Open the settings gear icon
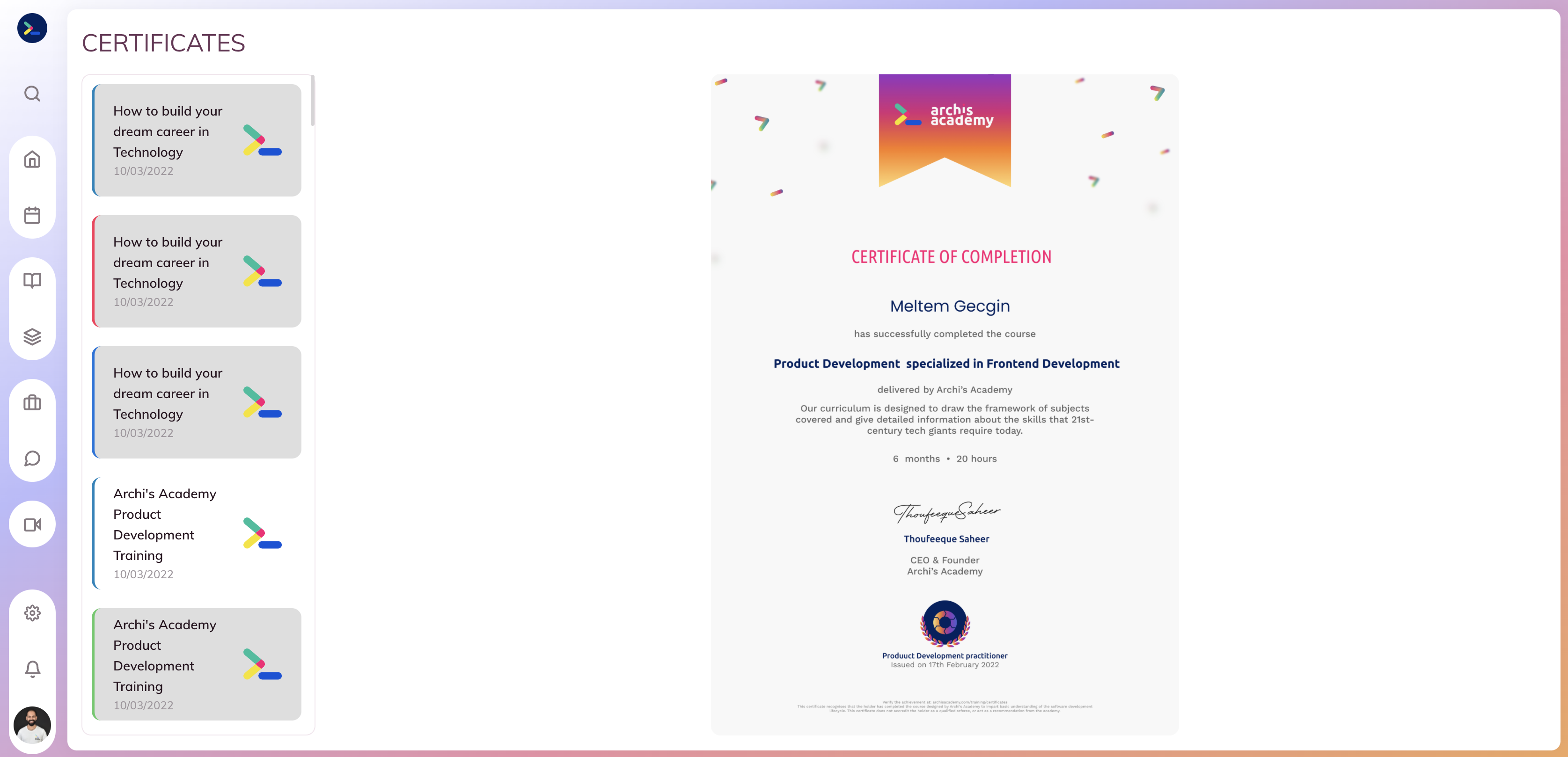Viewport: 1568px width, 757px height. pyautogui.click(x=32, y=613)
